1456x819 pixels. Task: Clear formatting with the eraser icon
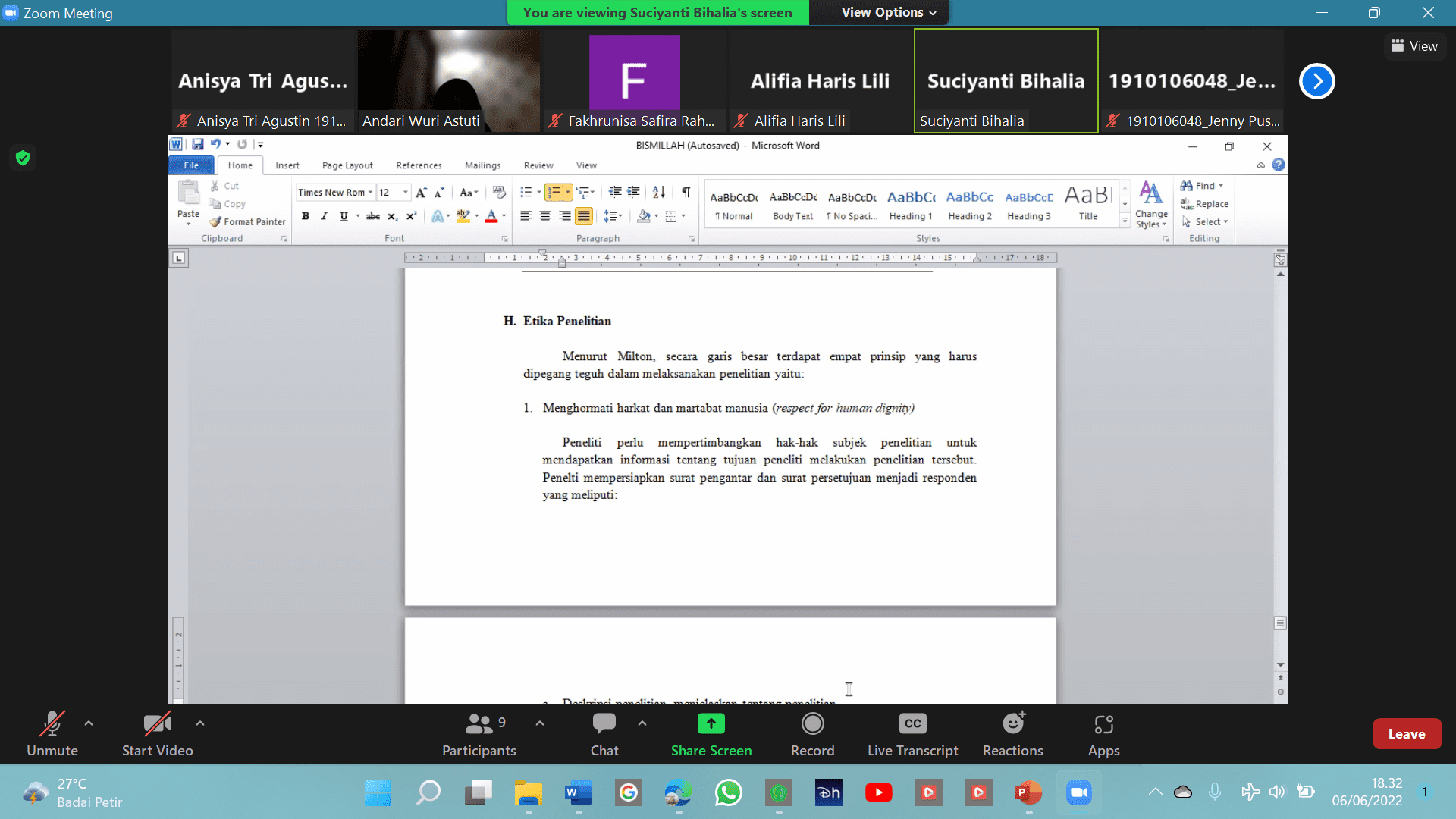click(498, 192)
